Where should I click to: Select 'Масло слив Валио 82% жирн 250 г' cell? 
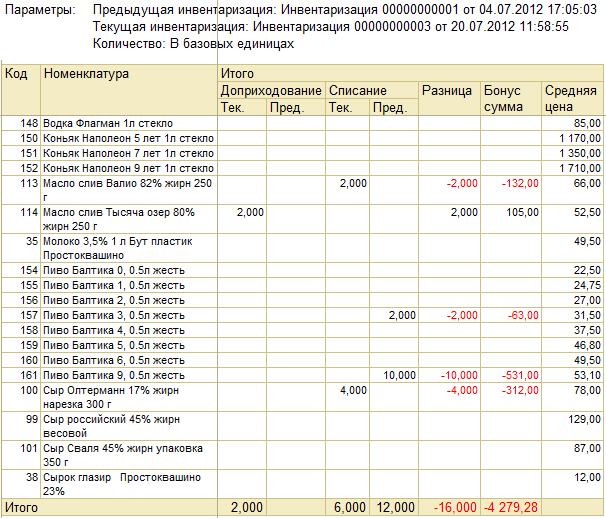tap(128, 190)
